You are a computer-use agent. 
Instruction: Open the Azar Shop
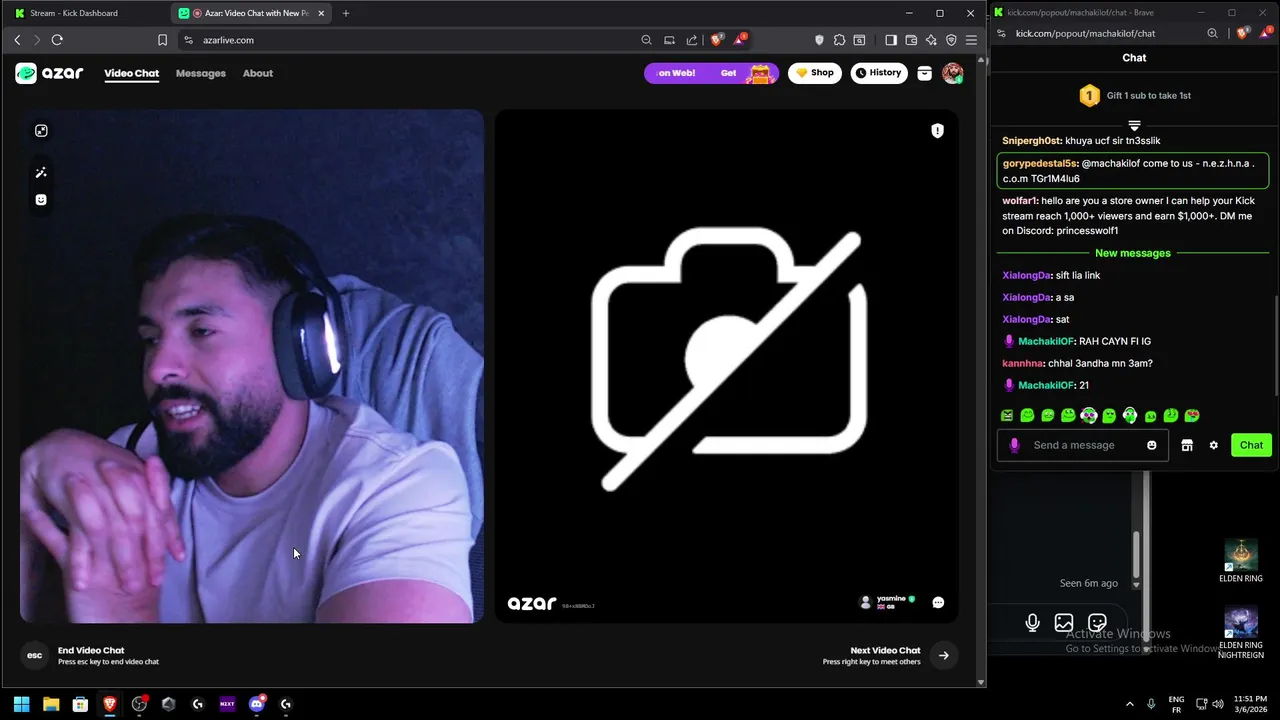click(x=815, y=73)
